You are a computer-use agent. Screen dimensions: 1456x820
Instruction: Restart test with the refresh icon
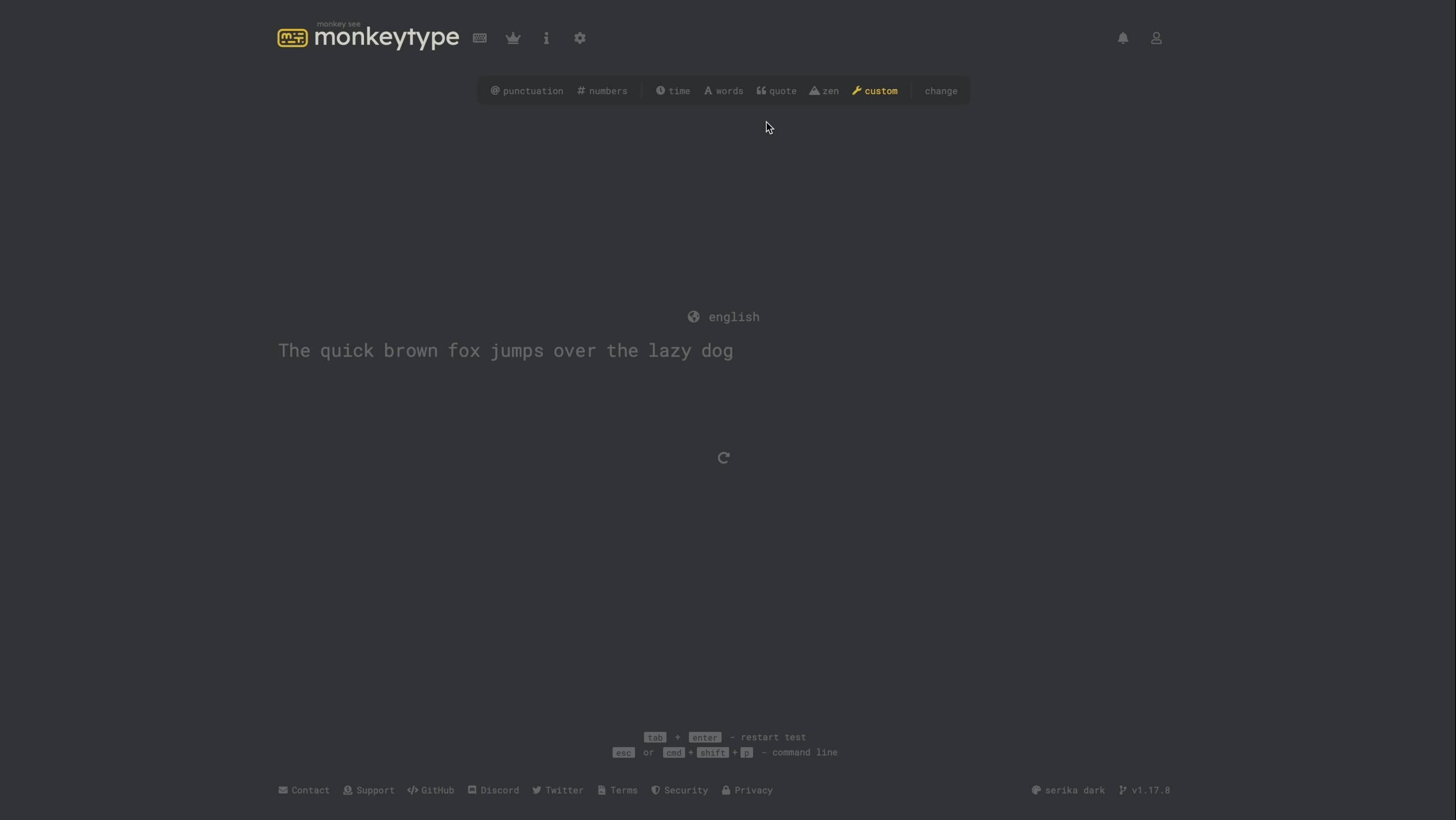click(723, 458)
